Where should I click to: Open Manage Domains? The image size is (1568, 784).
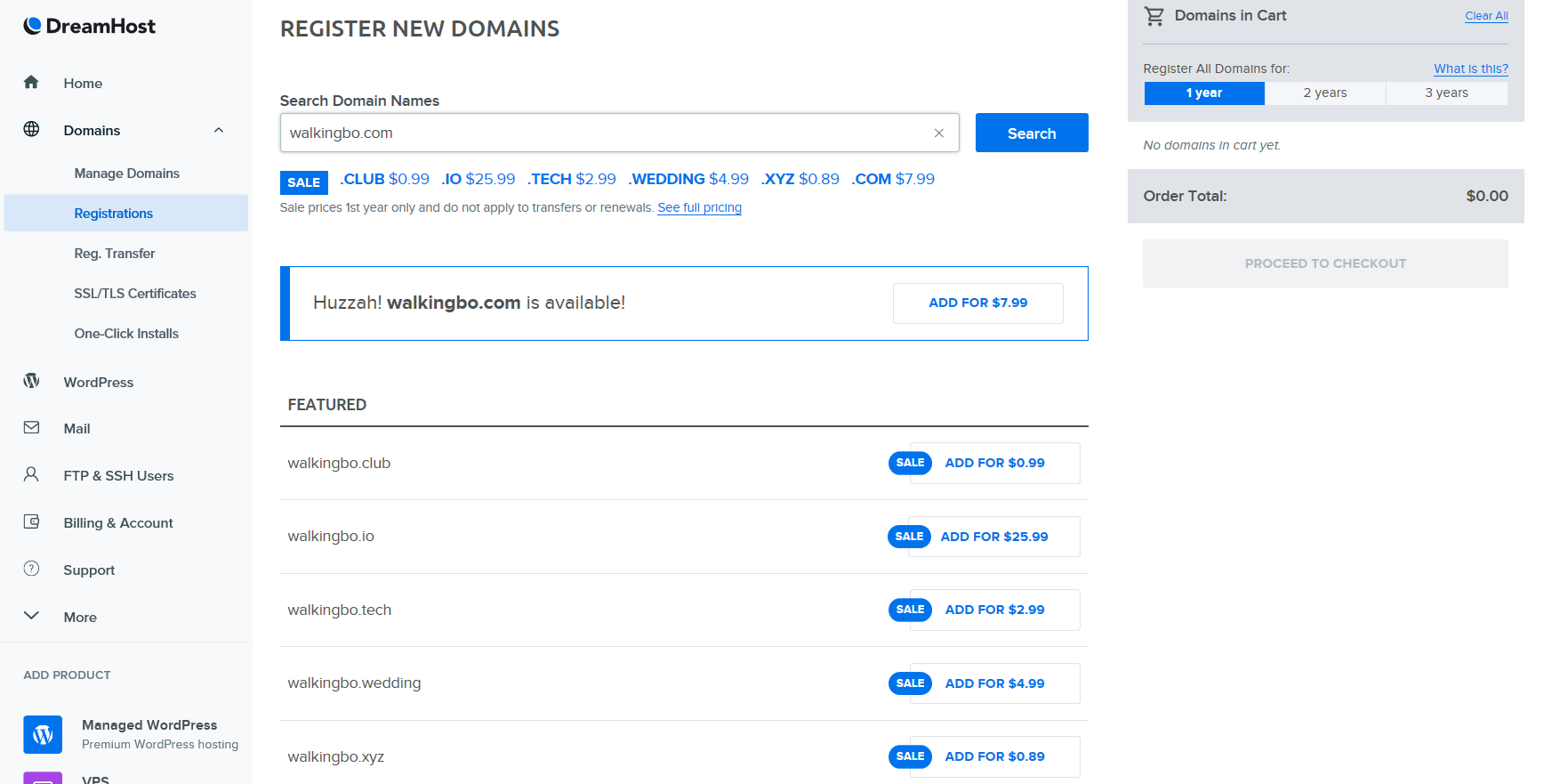click(x=126, y=174)
